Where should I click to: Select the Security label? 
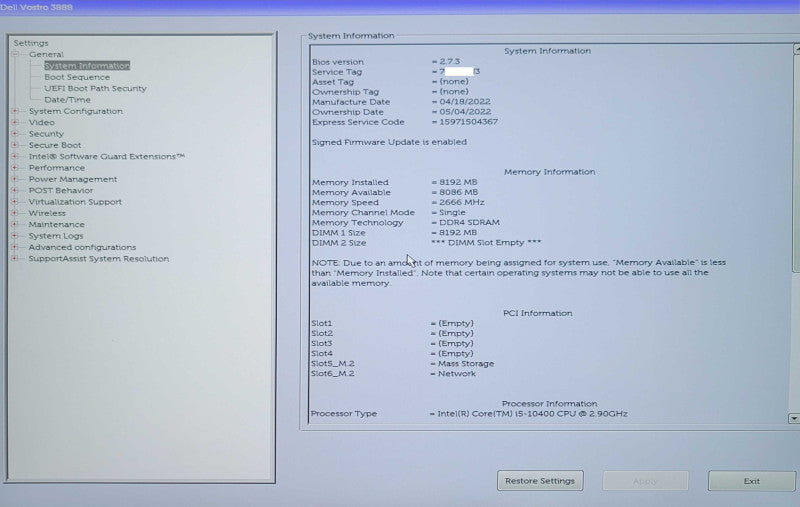click(46, 134)
